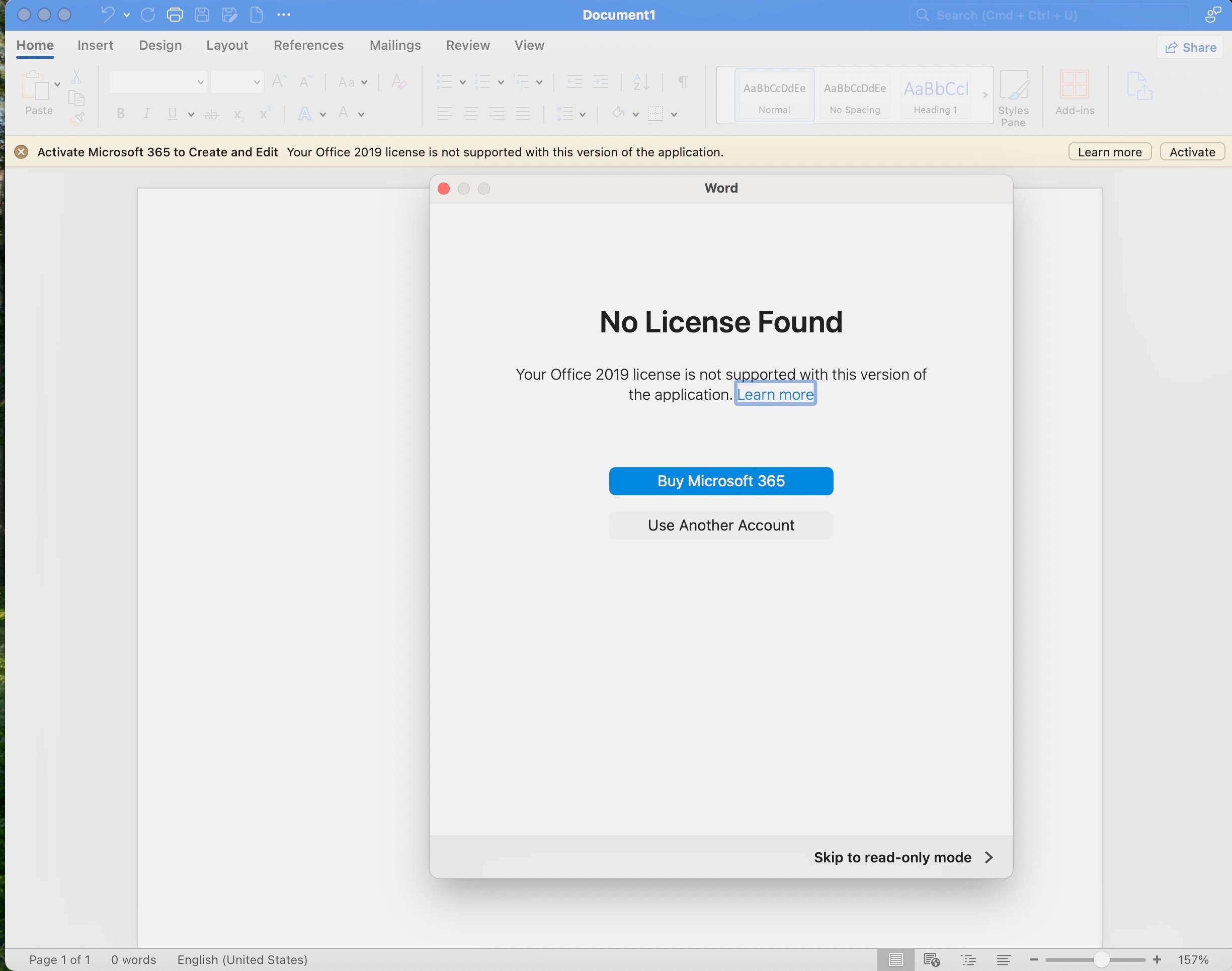
Task: Click the Superscript icon
Action: pyautogui.click(x=265, y=114)
